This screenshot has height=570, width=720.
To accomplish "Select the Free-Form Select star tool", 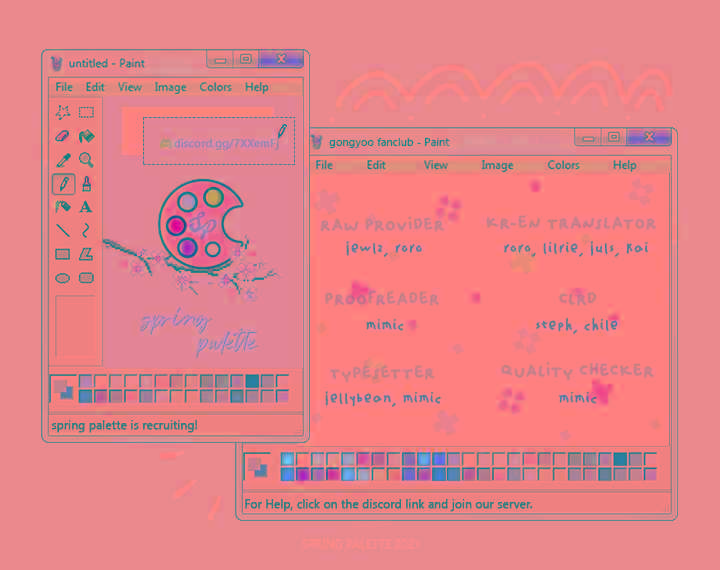I will tap(62, 113).
